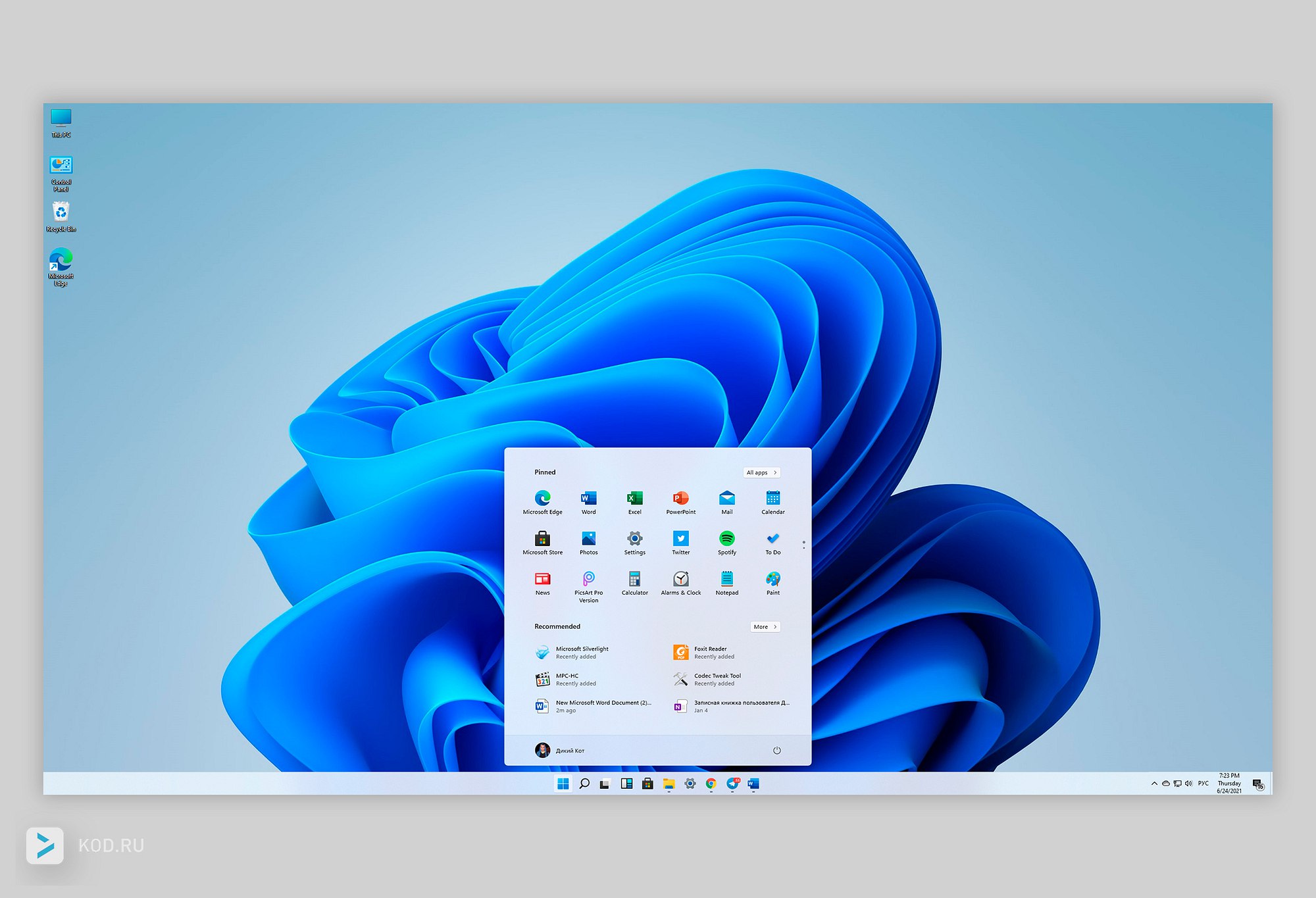Open the Mail app

[x=726, y=503]
